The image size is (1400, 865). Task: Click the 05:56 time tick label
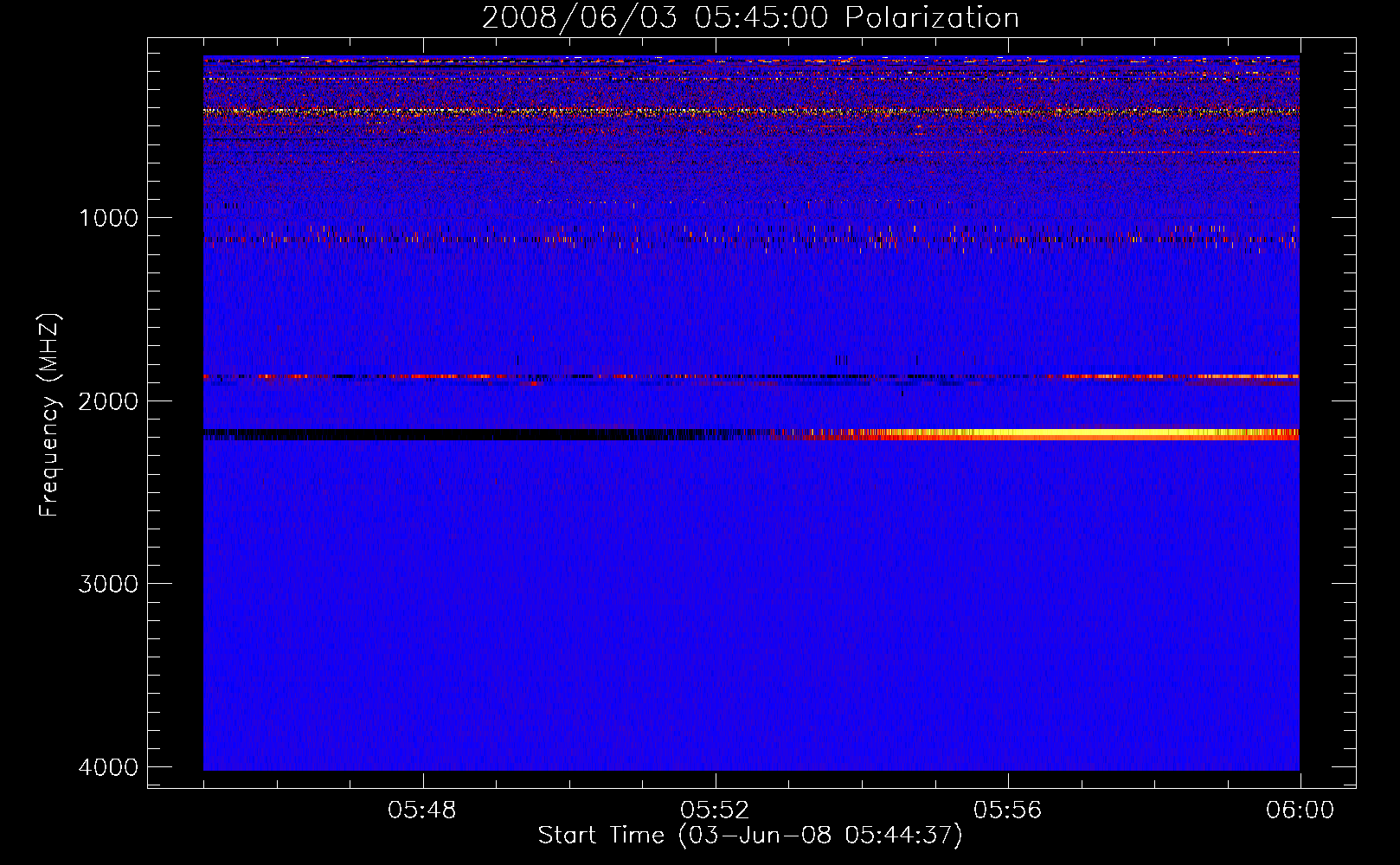[x=1008, y=811]
